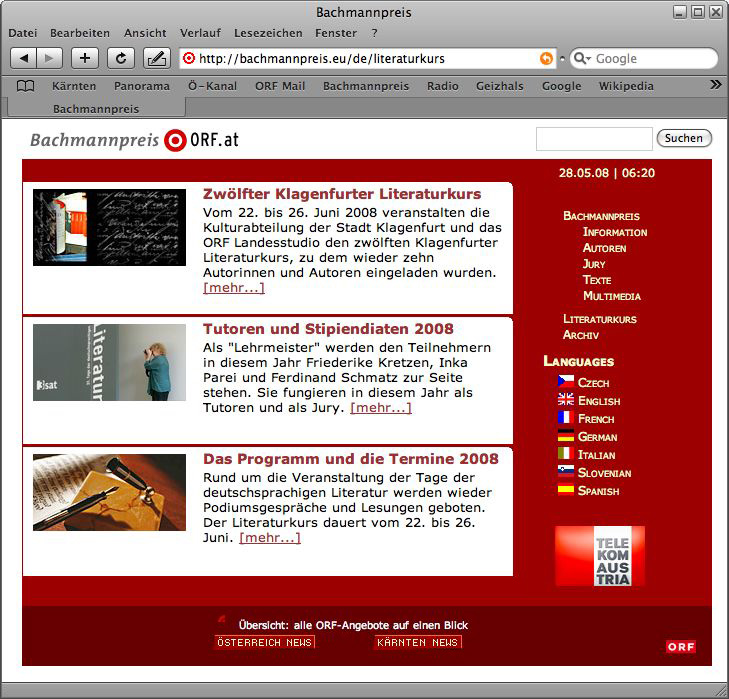Click [mehr...] after 'eingeladen wurden'

click(x=234, y=287)
